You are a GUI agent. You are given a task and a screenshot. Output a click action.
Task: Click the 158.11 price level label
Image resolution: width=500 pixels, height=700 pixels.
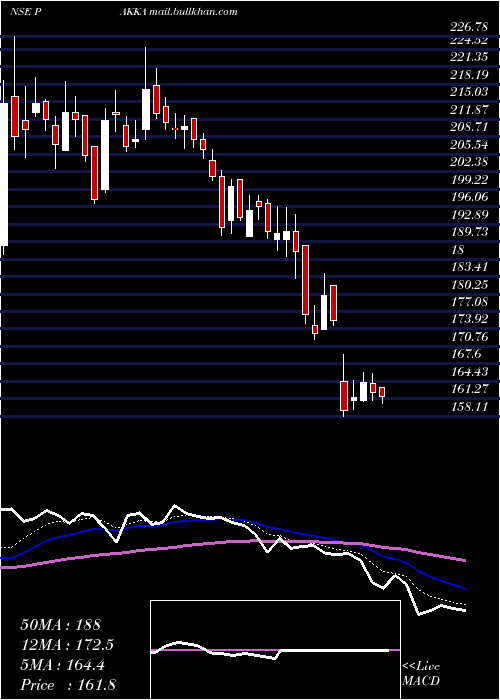click(469, 407)
